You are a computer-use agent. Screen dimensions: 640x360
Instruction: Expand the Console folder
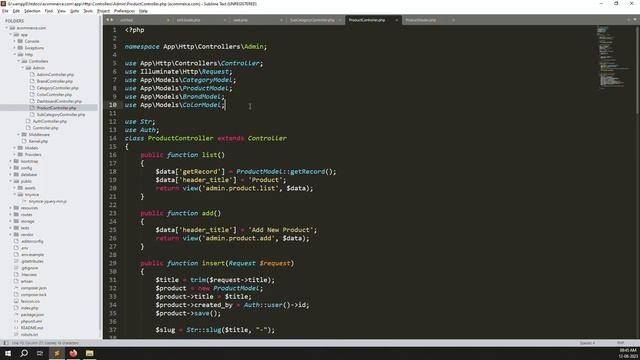tap(14, 41)
